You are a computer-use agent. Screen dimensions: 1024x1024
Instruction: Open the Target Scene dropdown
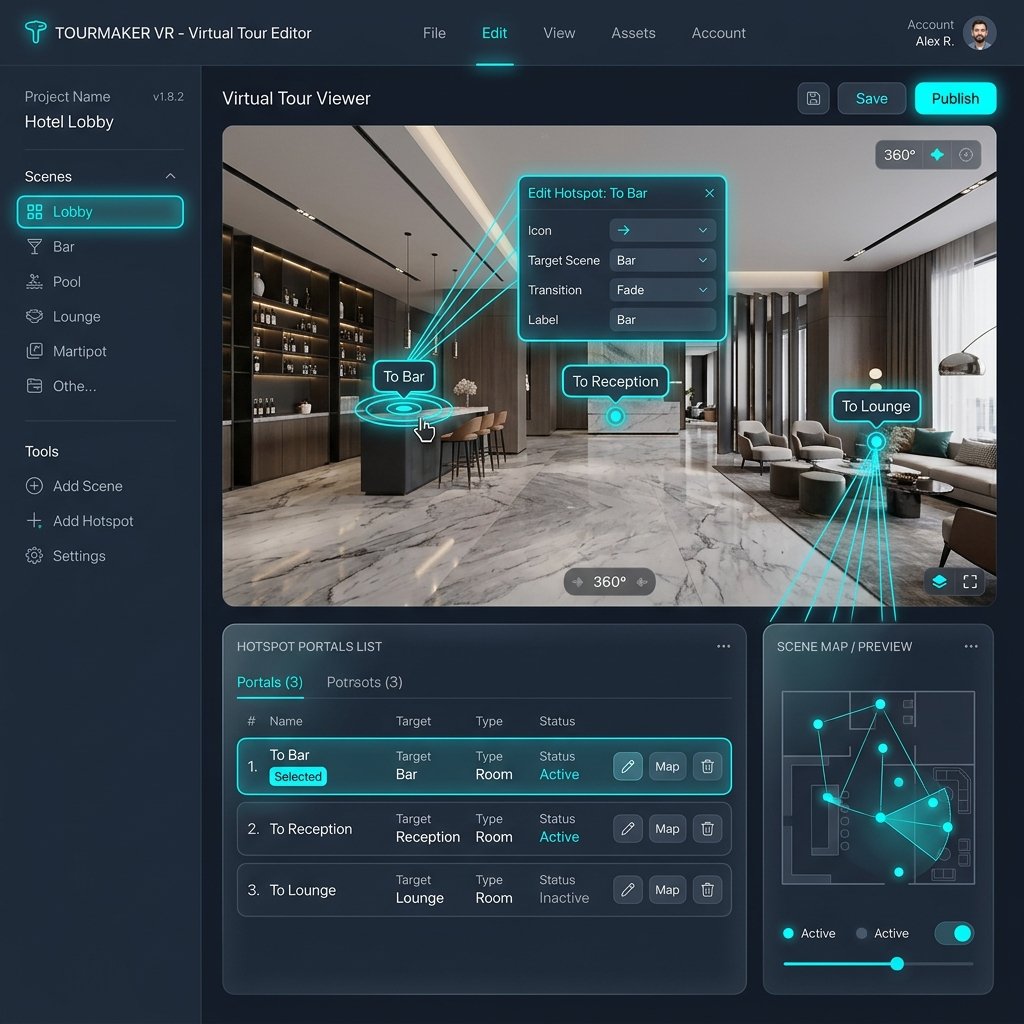(662, 260)
